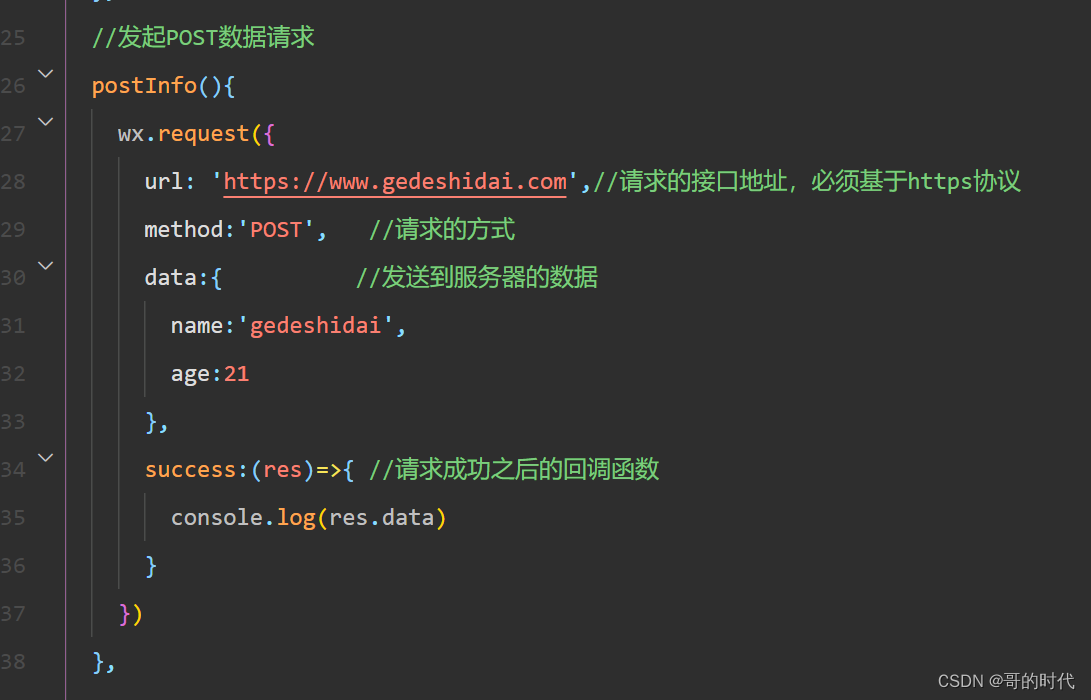Viewport: 1091px width, 700px height.
Task: Click line number 32 in gutter
Action: click(x=13, y=374)
